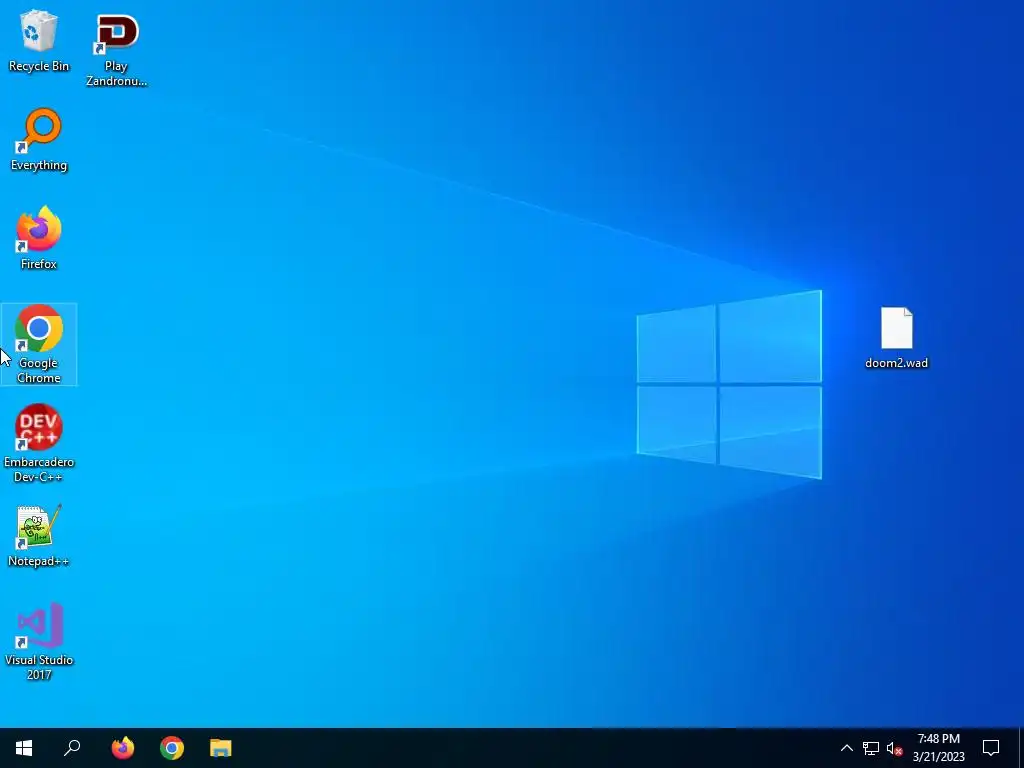Open the network status tray icon
Image resolution: width=1024 pixels, height=768 pixels.
click(x=871, y=748)
